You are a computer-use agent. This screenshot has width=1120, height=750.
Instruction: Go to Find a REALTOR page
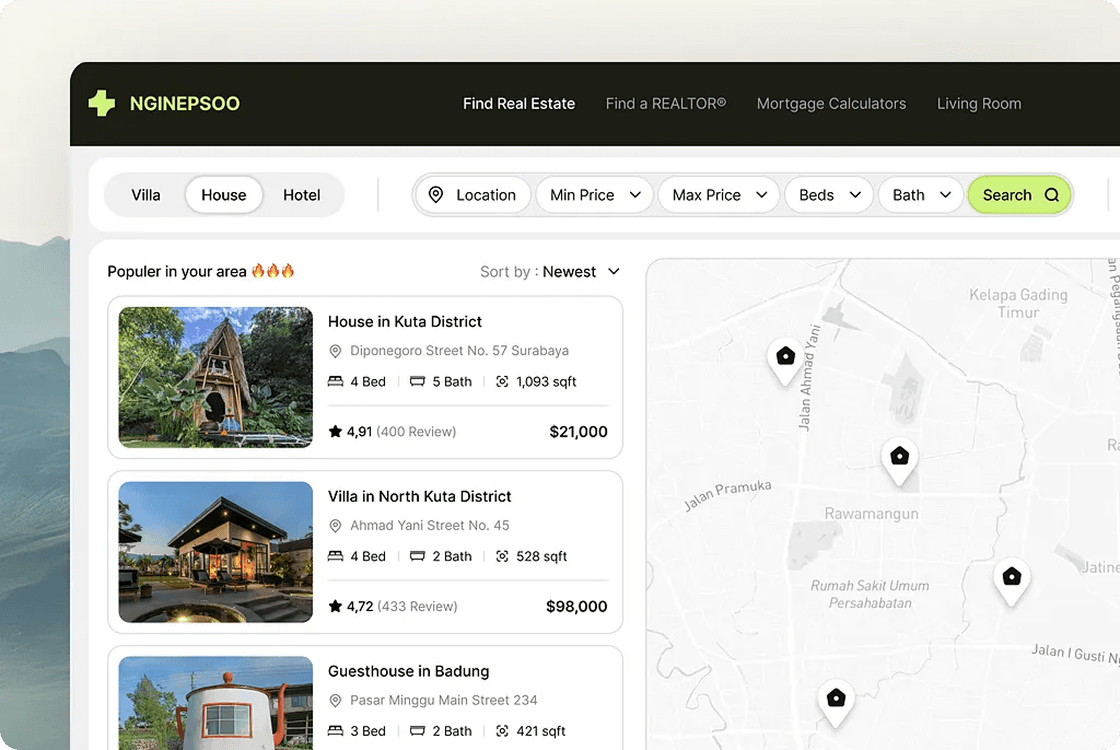tap(666, 104)
